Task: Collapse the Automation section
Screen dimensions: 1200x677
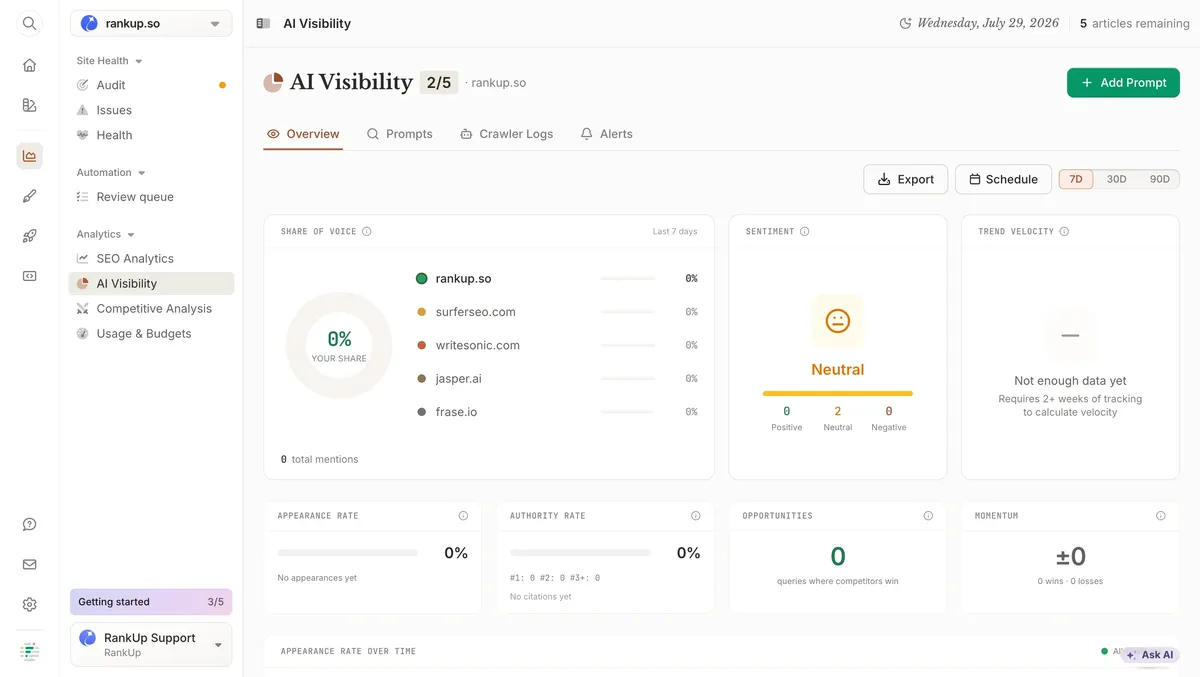Action: click(111, 173)
